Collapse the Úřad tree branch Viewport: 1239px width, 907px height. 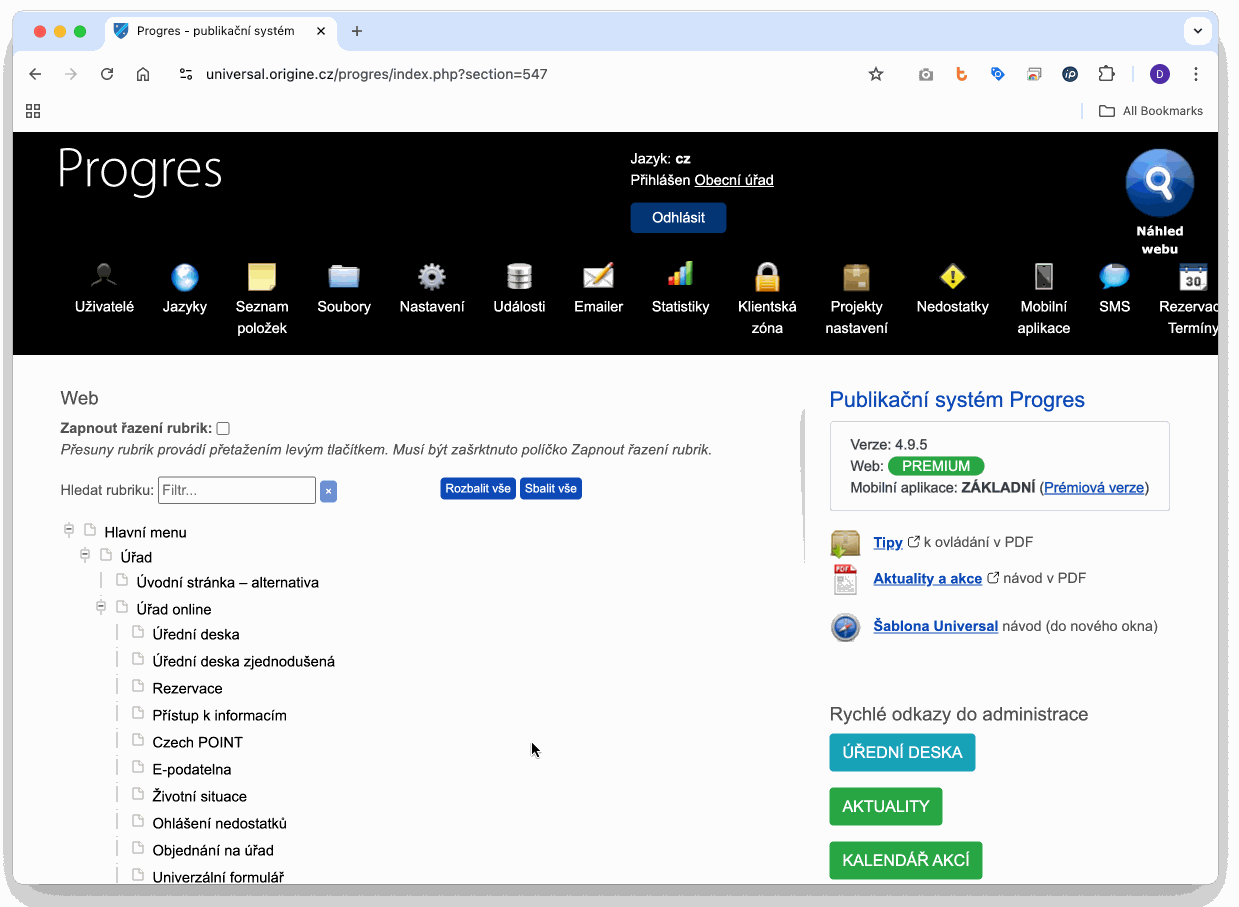[x=85, y=555]
